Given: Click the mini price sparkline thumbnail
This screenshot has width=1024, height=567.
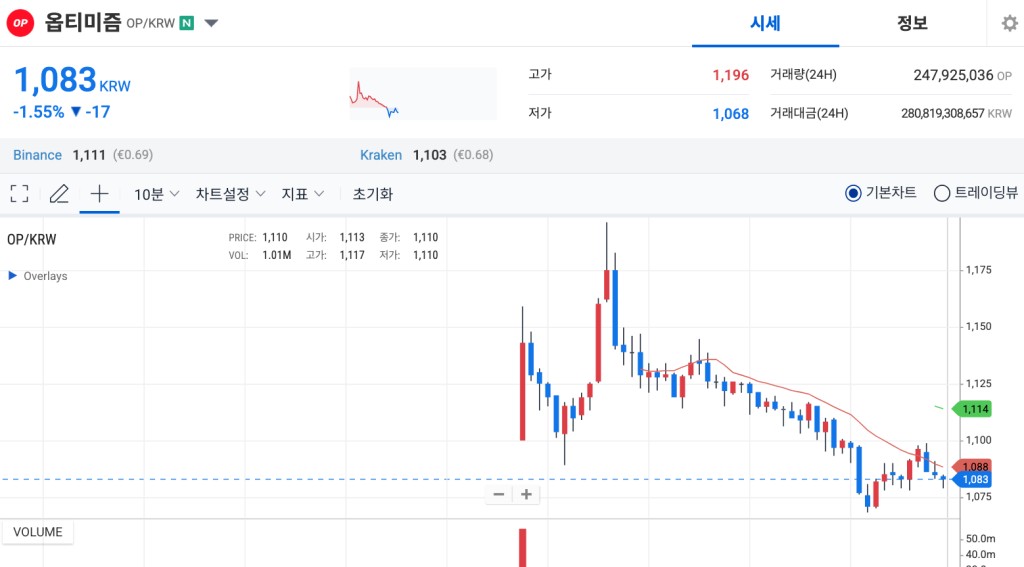Looking at the screenshot, I should [423, 93].
